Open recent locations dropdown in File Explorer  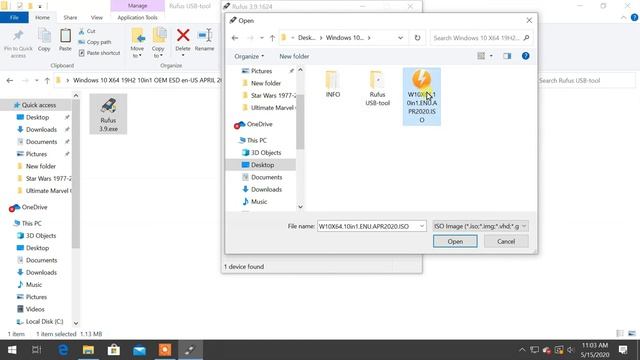tap(37, 81)
